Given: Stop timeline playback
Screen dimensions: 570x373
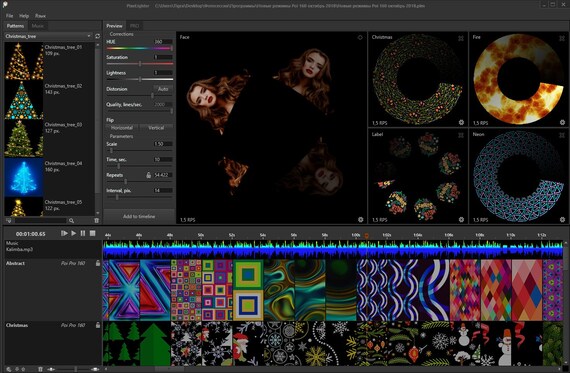Looking at the screenshot, I should pyautogui.click(x=93, y=233).
